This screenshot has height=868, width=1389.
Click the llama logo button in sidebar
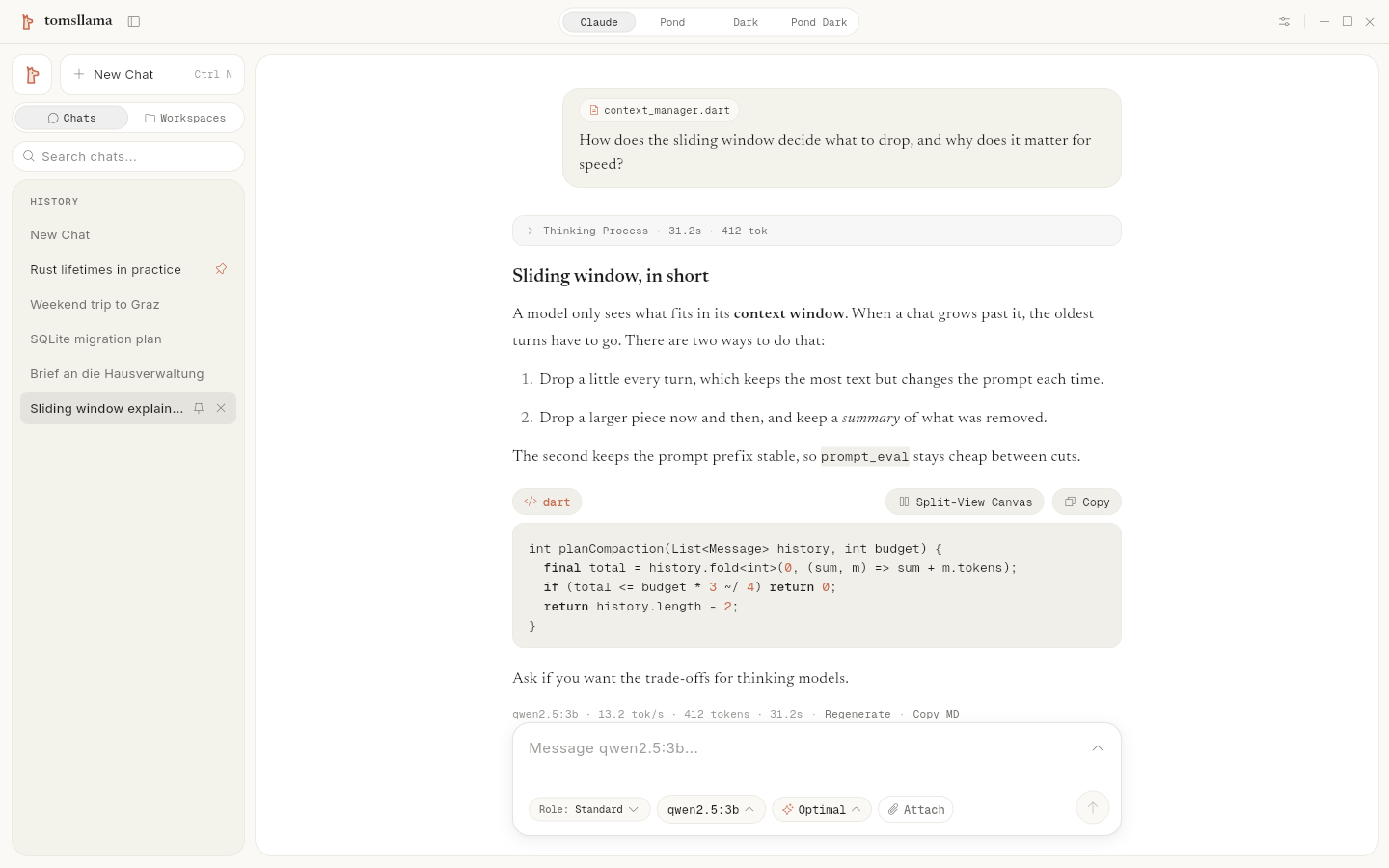[32, 74]
